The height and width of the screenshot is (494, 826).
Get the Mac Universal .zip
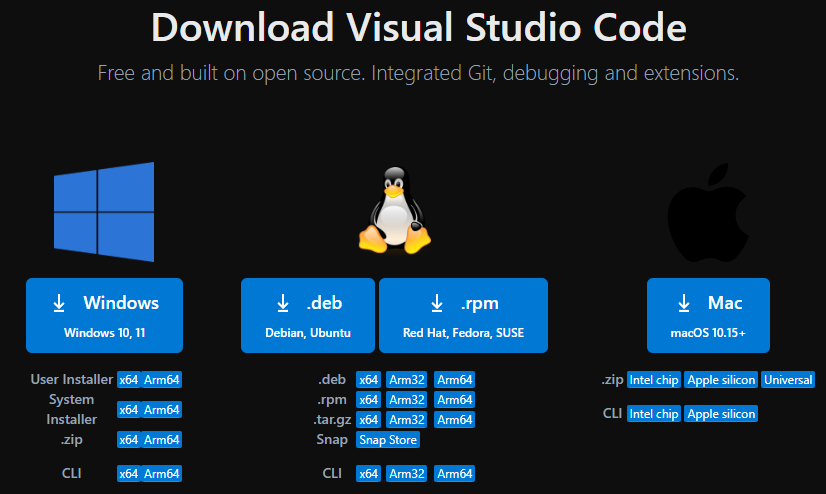click(x=788, y=380)
